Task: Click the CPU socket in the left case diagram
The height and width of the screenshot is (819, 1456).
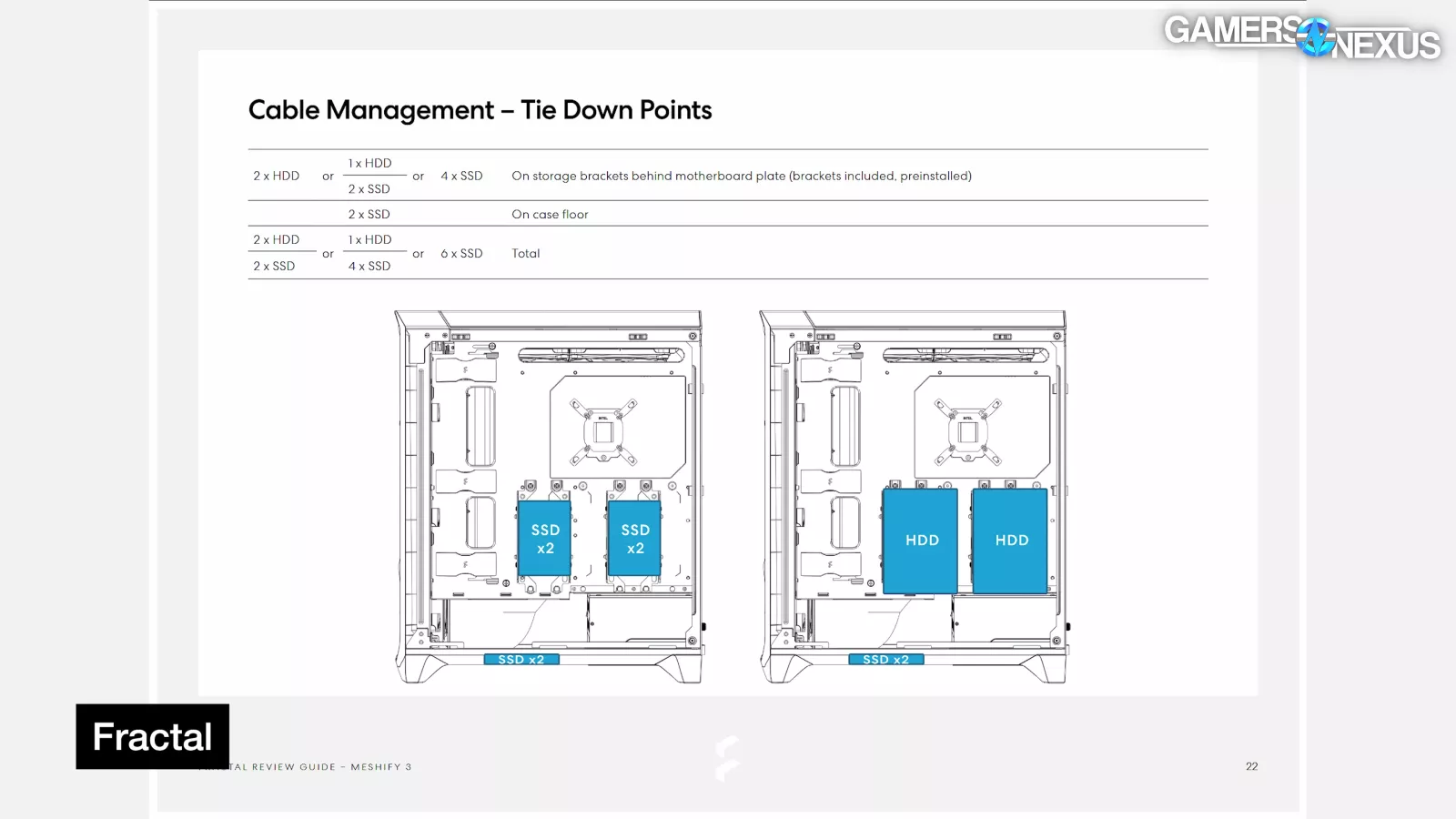Action: pos(602,432)
